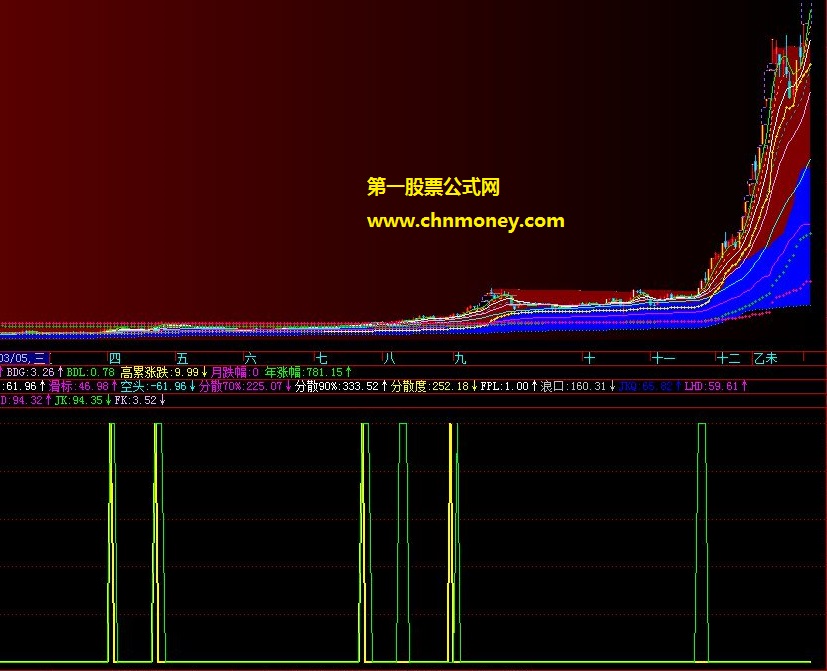The width and height of the screenshot is (827, 671).
Task: Select the 七 month marker
Action: pos(322,359)
